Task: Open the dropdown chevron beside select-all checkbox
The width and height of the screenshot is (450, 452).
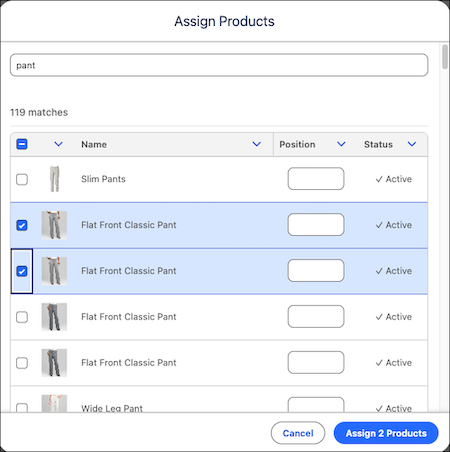Action: [58, 144]
